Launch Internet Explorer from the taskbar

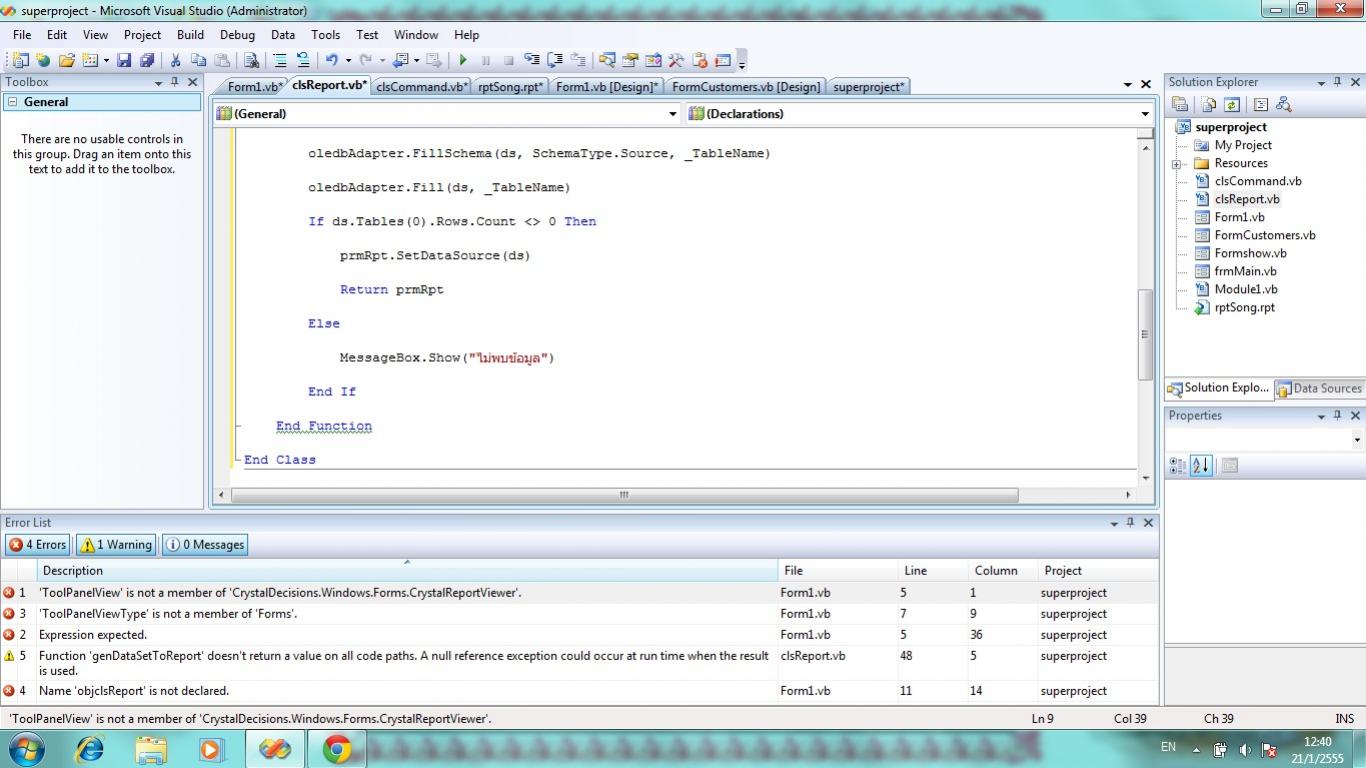click(x=90, y=749)
